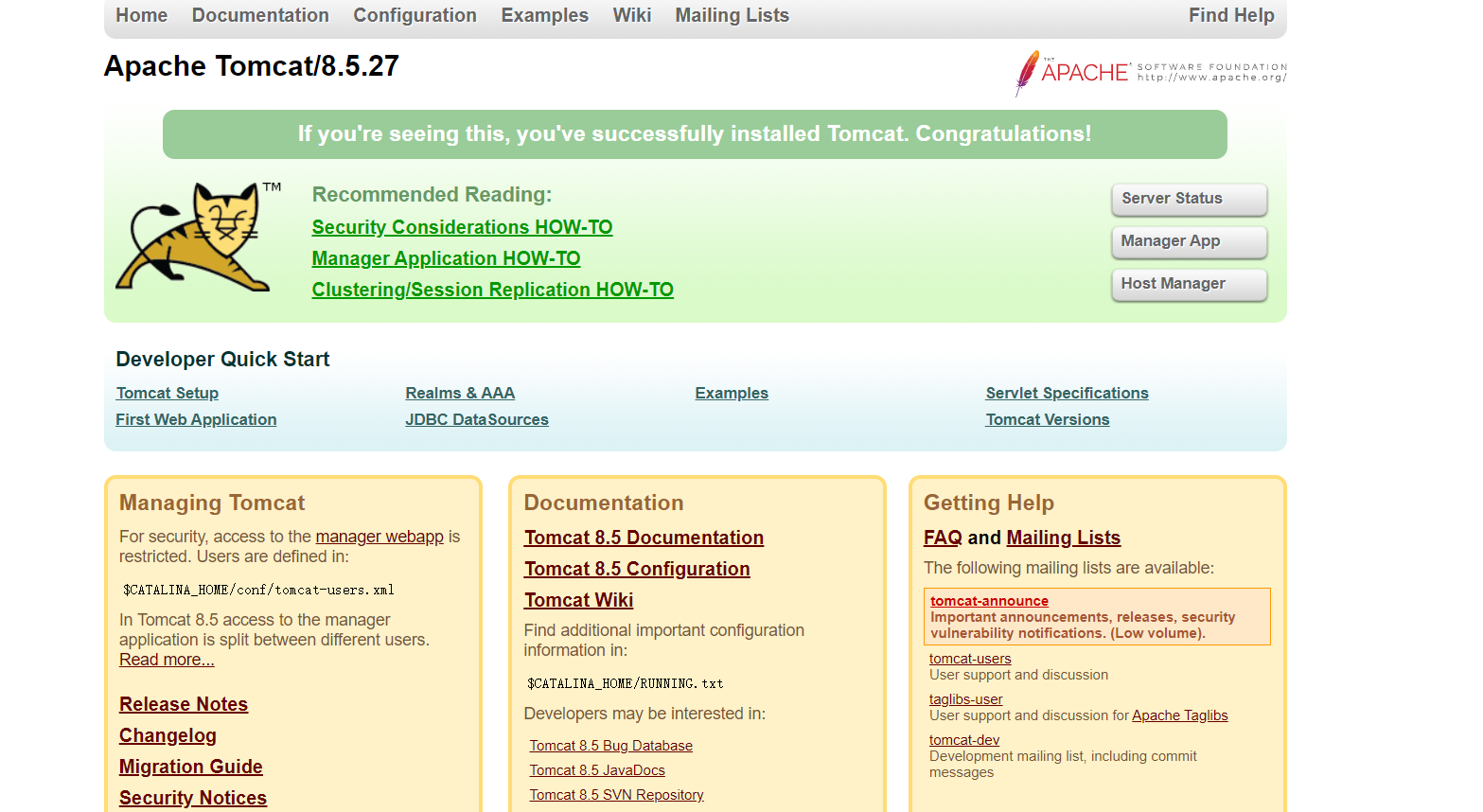Go to the Configuration nav item

click(x=415, y=15)
